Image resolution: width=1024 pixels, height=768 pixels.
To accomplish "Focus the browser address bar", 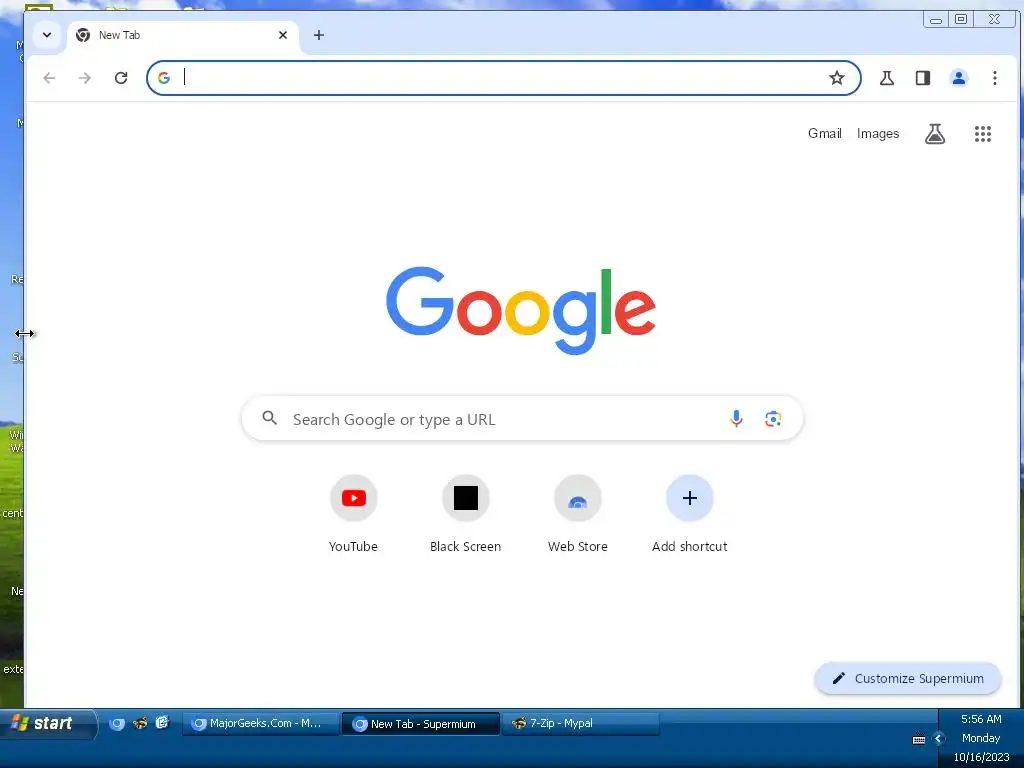I will coord(503,78).
